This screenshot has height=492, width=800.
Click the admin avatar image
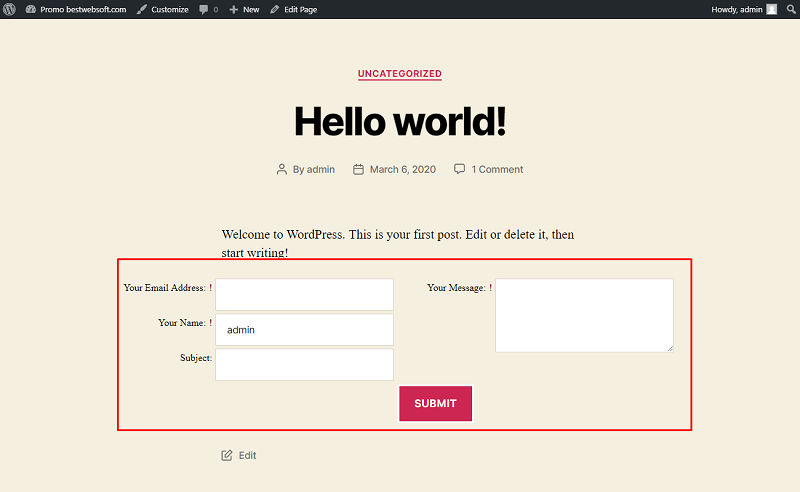771,9
